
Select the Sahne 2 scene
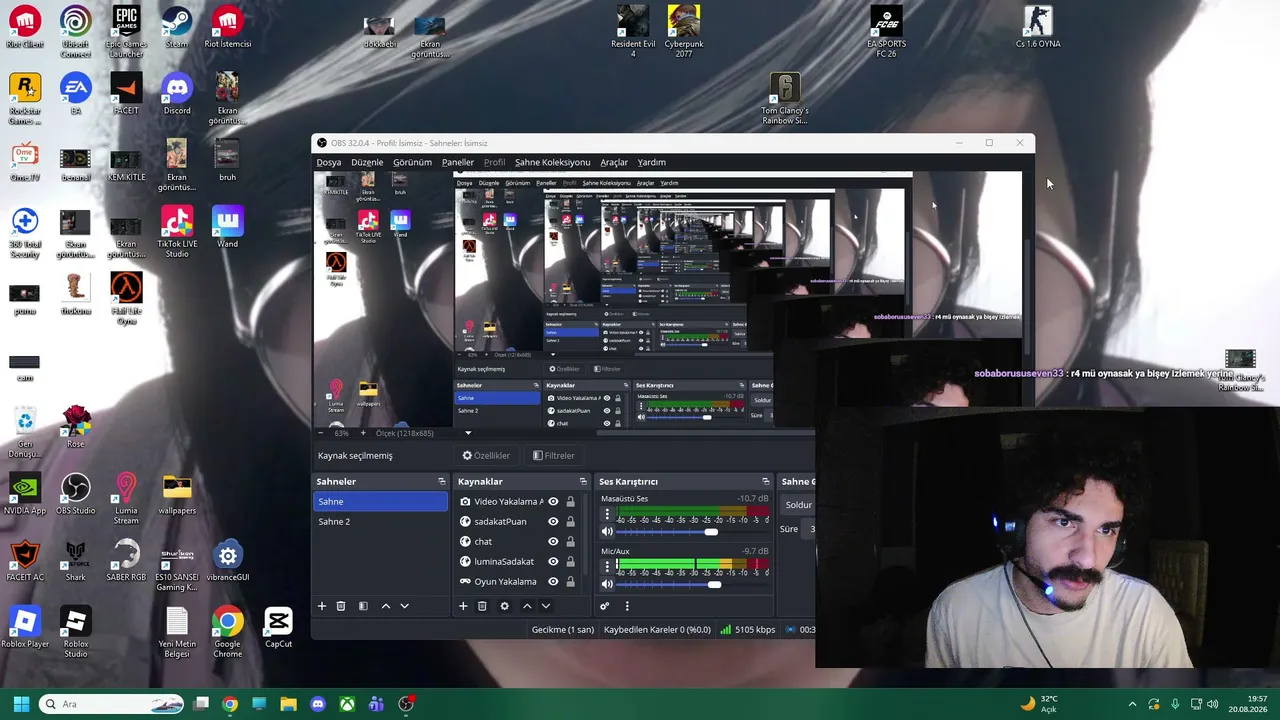(x=380, y=522)
